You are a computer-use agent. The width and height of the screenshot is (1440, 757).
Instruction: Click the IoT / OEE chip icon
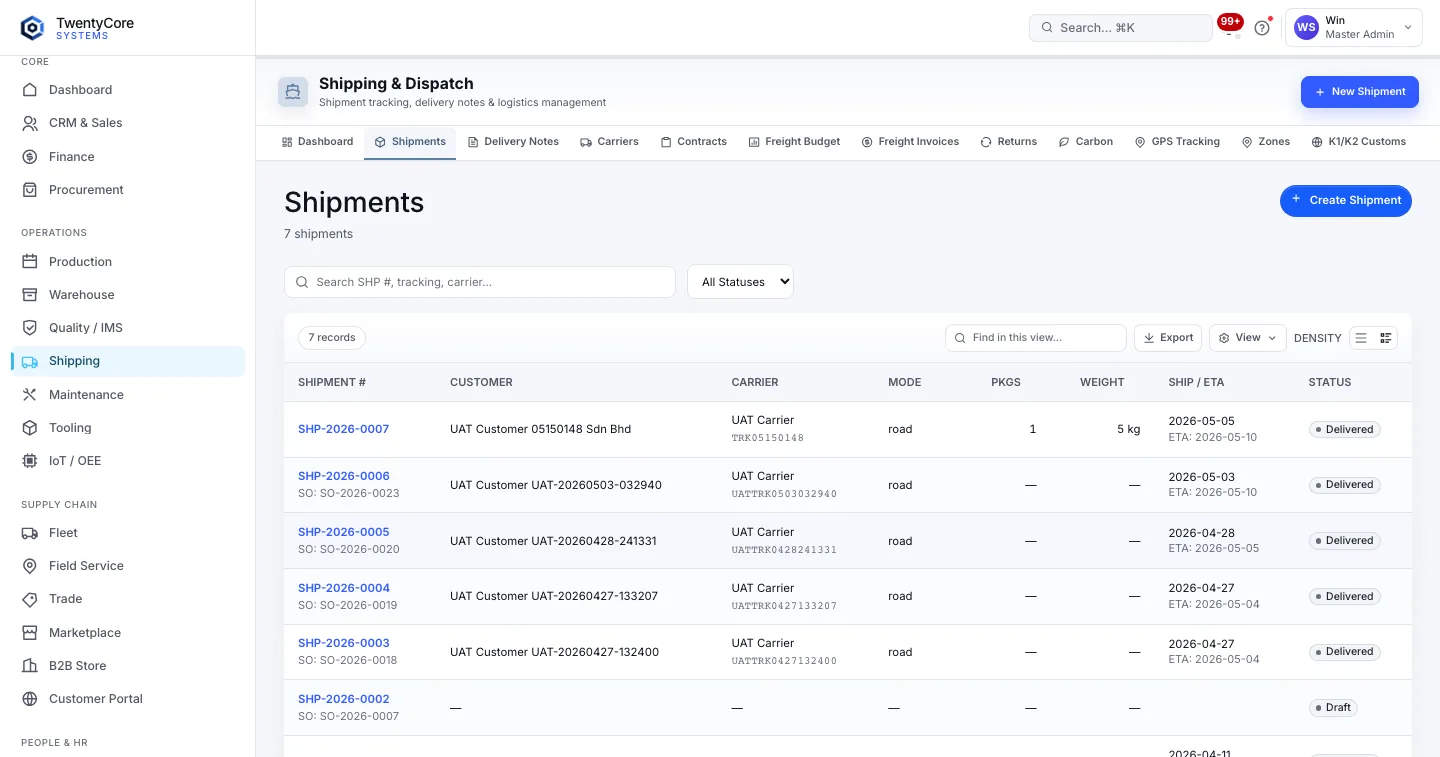(30, 461)
